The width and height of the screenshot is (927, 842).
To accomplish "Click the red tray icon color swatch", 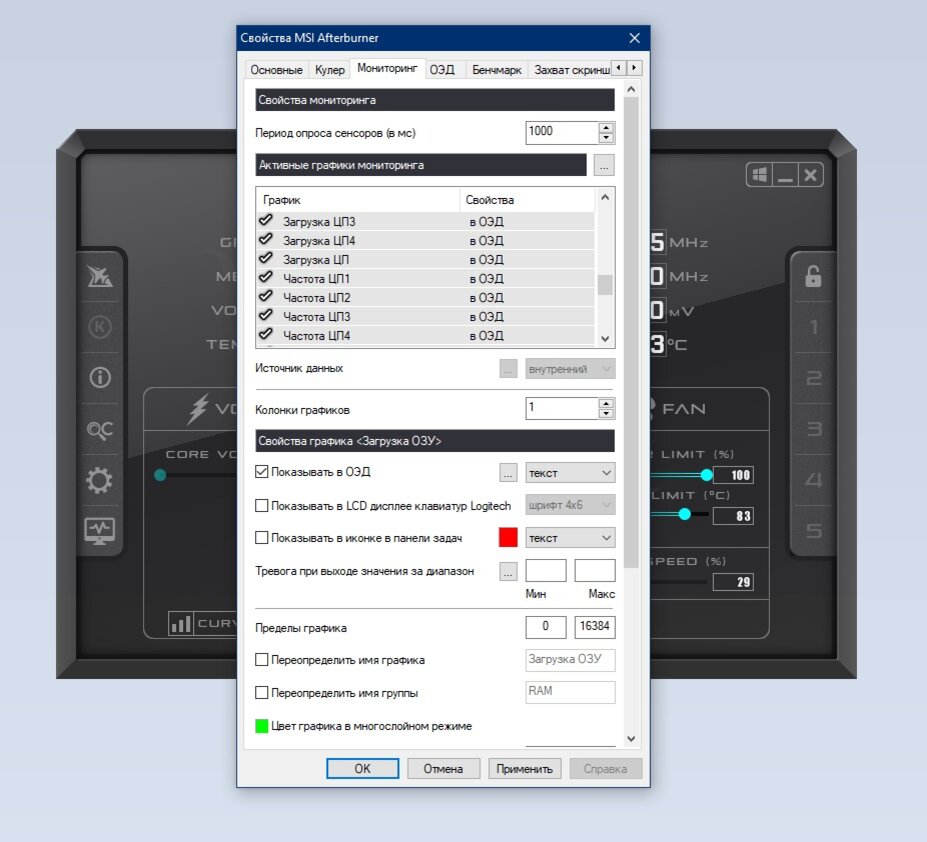I will coord(508,537).
